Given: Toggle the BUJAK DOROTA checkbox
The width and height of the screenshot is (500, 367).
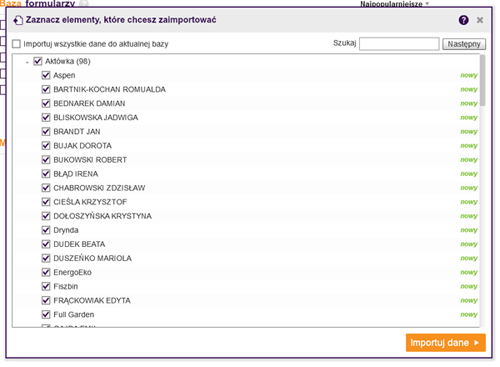Looking at the screenshot, I should 46,146.
